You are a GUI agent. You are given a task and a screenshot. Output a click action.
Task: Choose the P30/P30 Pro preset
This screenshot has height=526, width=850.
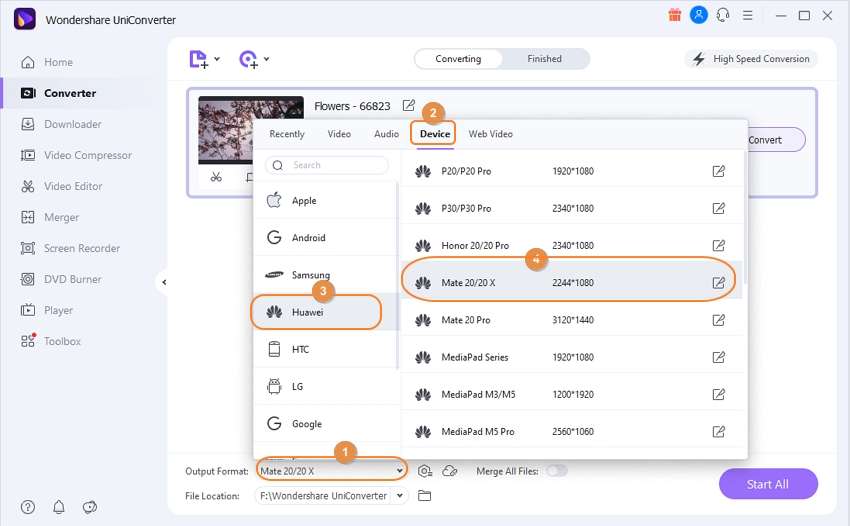571,208
